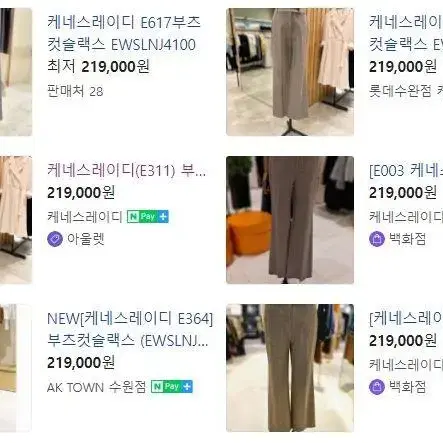Viewport: 443px width, 443px height.
Task: Open the 케네스레이디 E617부츠컷슬랙스 product title
Action: tap(124, 33)
